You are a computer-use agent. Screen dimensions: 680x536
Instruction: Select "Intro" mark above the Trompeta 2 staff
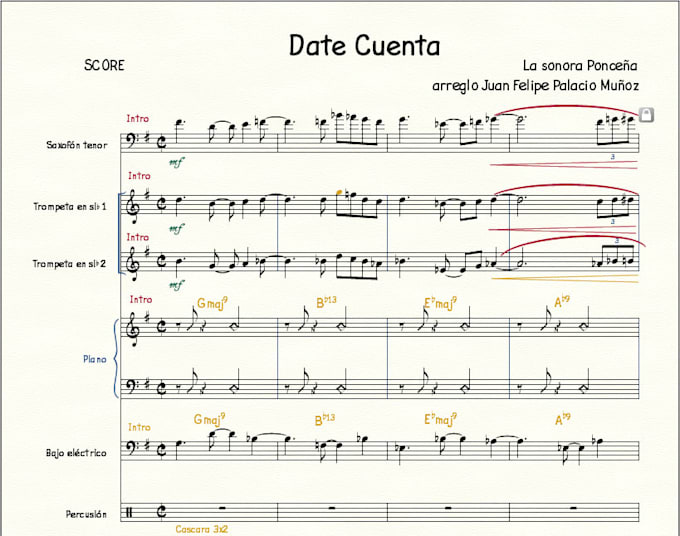click(137, 237)
